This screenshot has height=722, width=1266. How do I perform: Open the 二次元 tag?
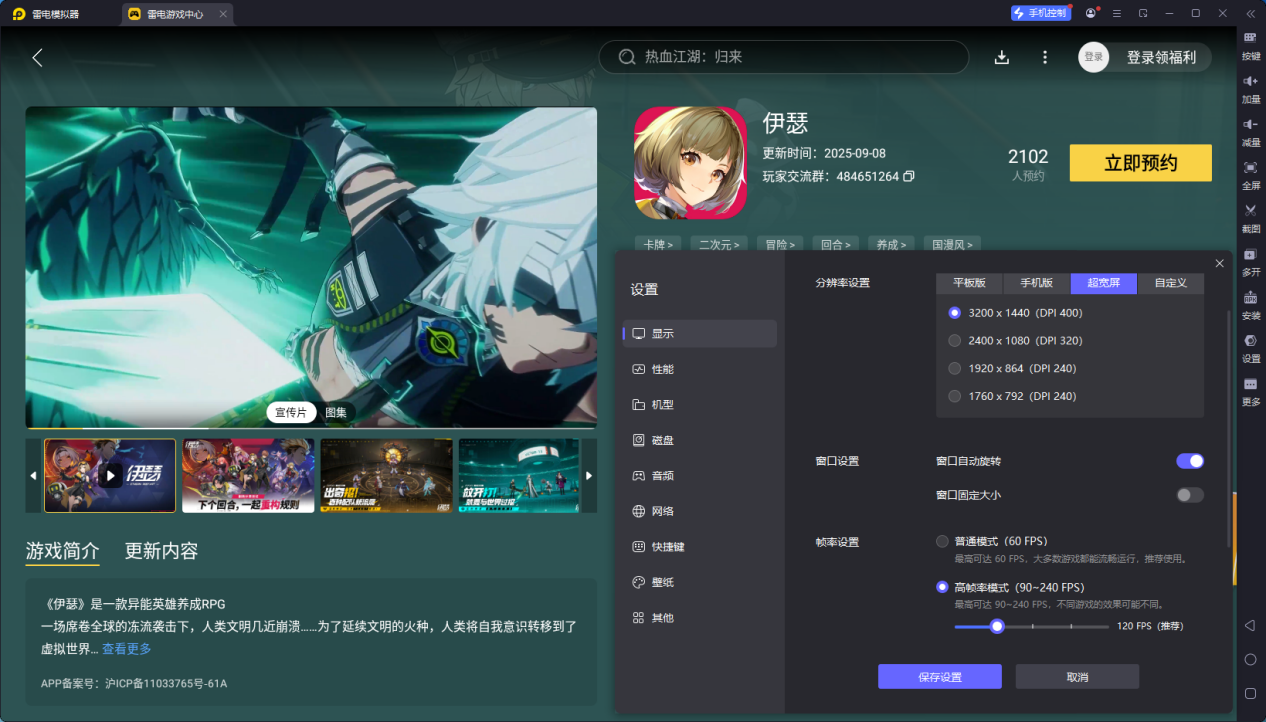pyautogui.click(x=719, y=244)
